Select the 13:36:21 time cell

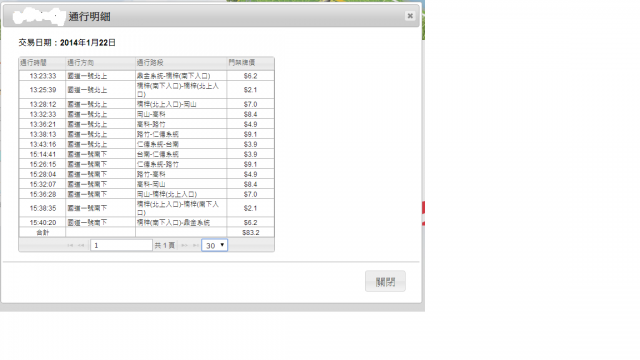42,124
